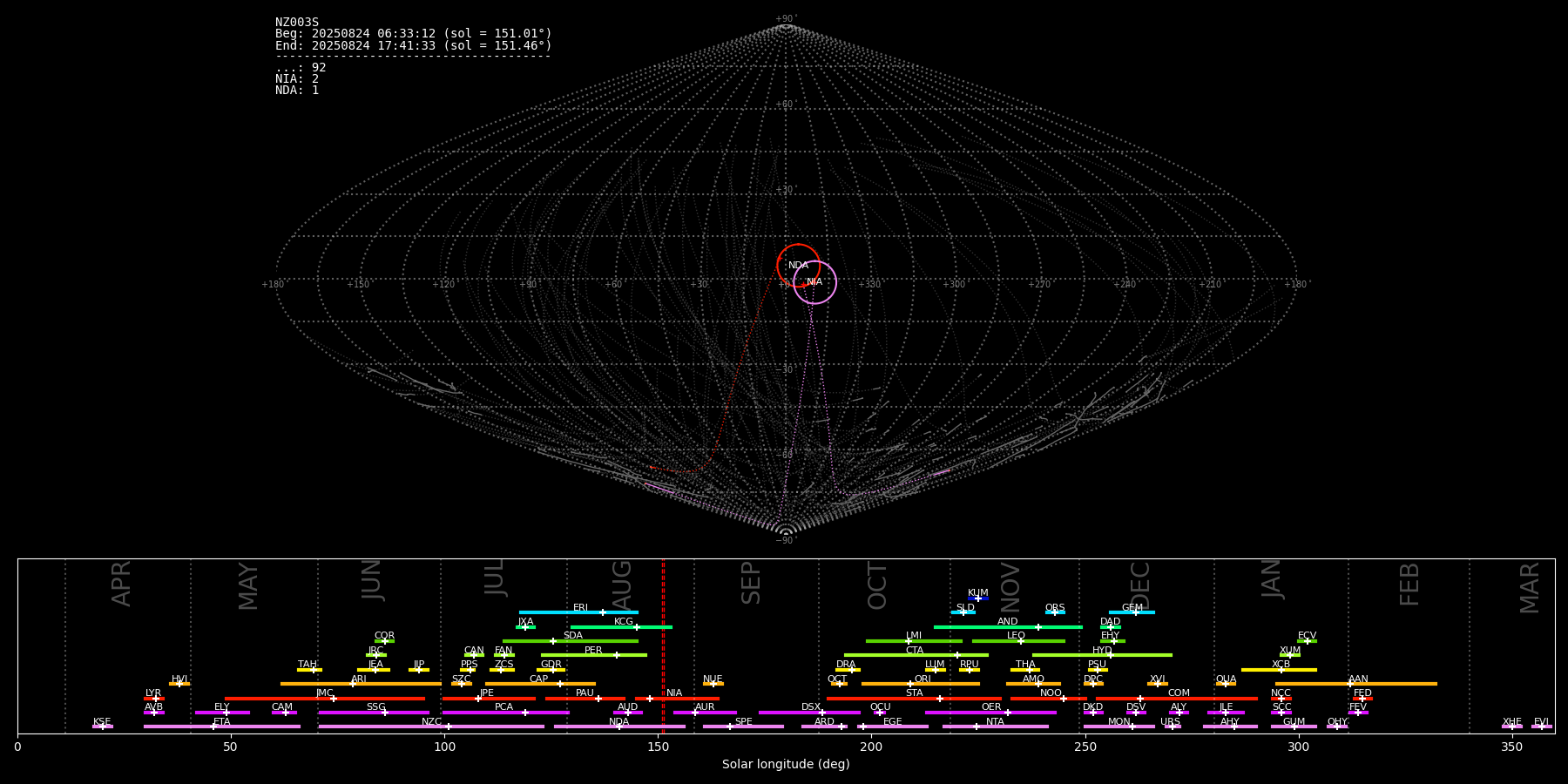Select the SDA shower bar label
The image size is (1568, 784).
(x=573, y=636)
